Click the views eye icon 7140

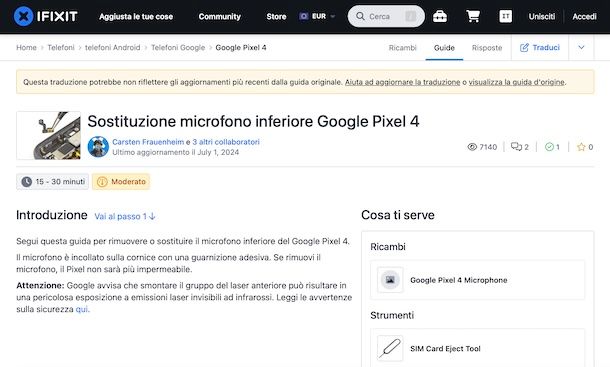click(472, 147)
